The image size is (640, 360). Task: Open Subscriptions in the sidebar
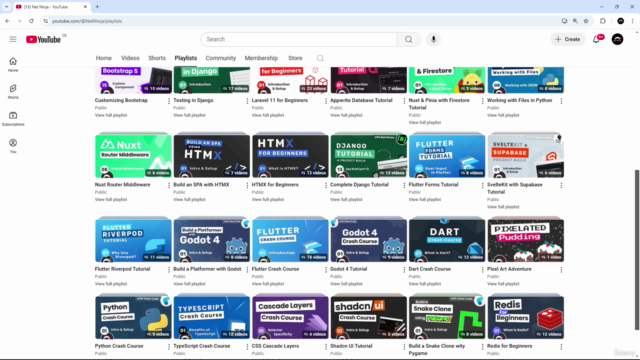click(13, 118)
